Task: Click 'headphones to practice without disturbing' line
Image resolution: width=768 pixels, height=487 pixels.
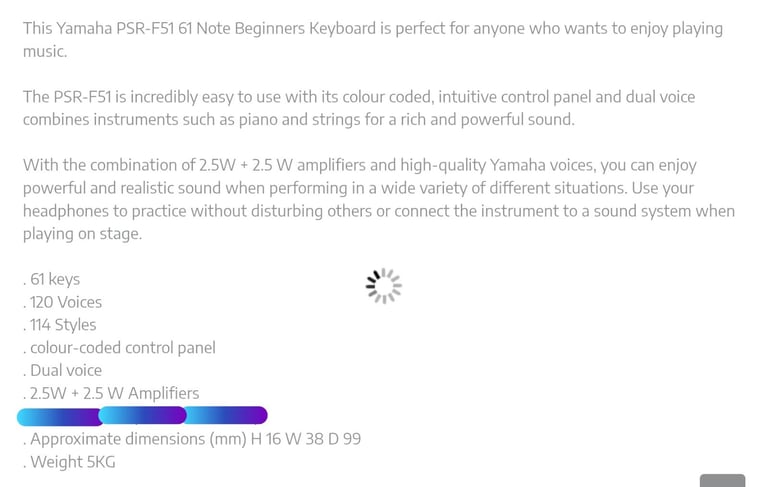Action: tap(379, 211)
